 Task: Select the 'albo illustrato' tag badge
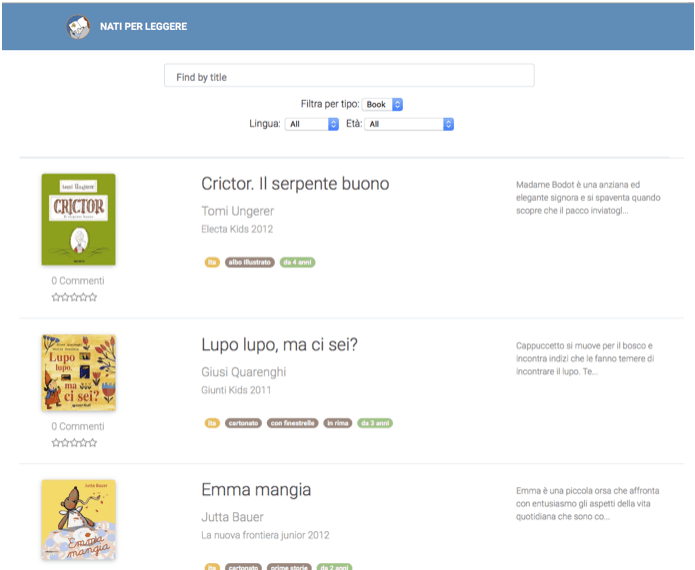[x=250, y=262]
